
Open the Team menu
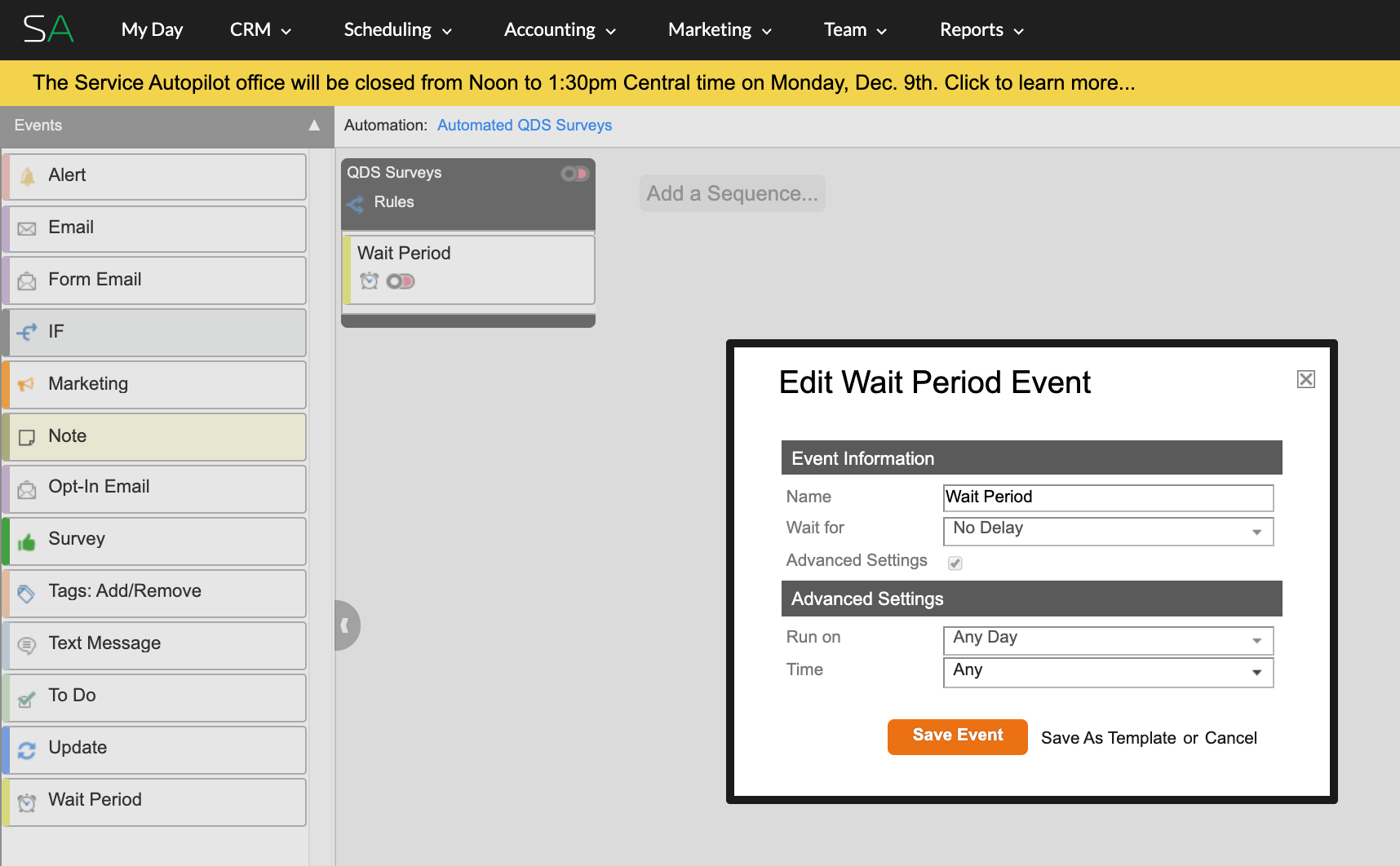855,29
